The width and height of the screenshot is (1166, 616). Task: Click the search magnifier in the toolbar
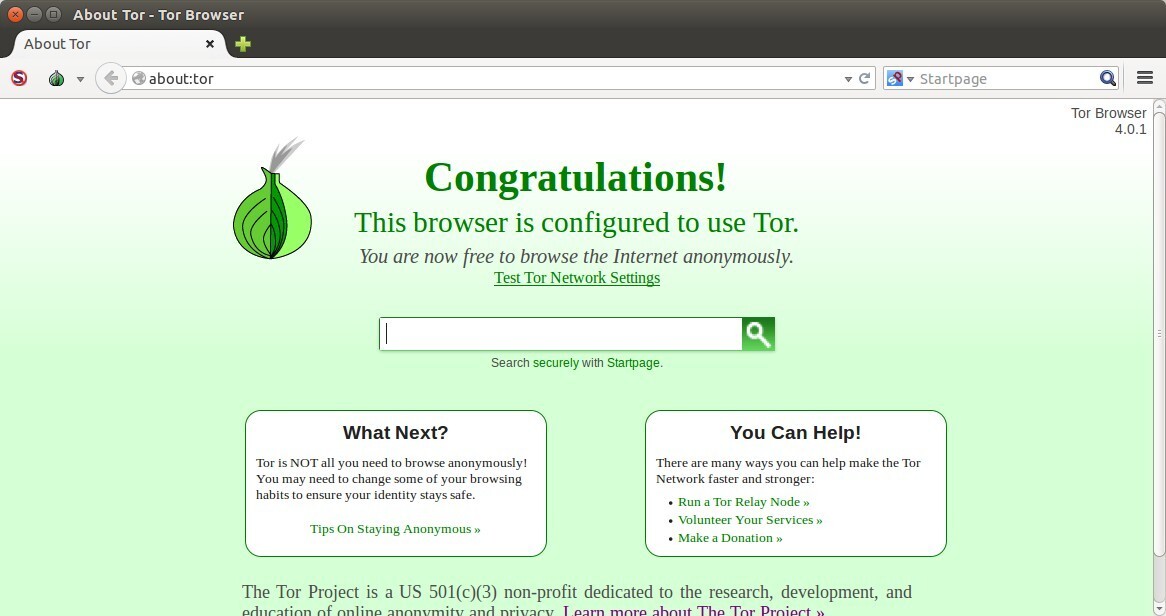(x=1108, y=77)
